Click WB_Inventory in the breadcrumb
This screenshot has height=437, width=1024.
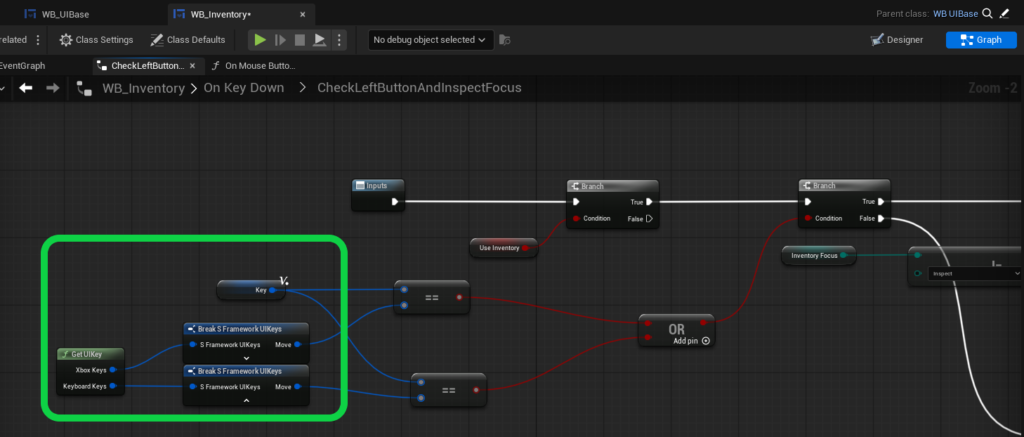144,88
